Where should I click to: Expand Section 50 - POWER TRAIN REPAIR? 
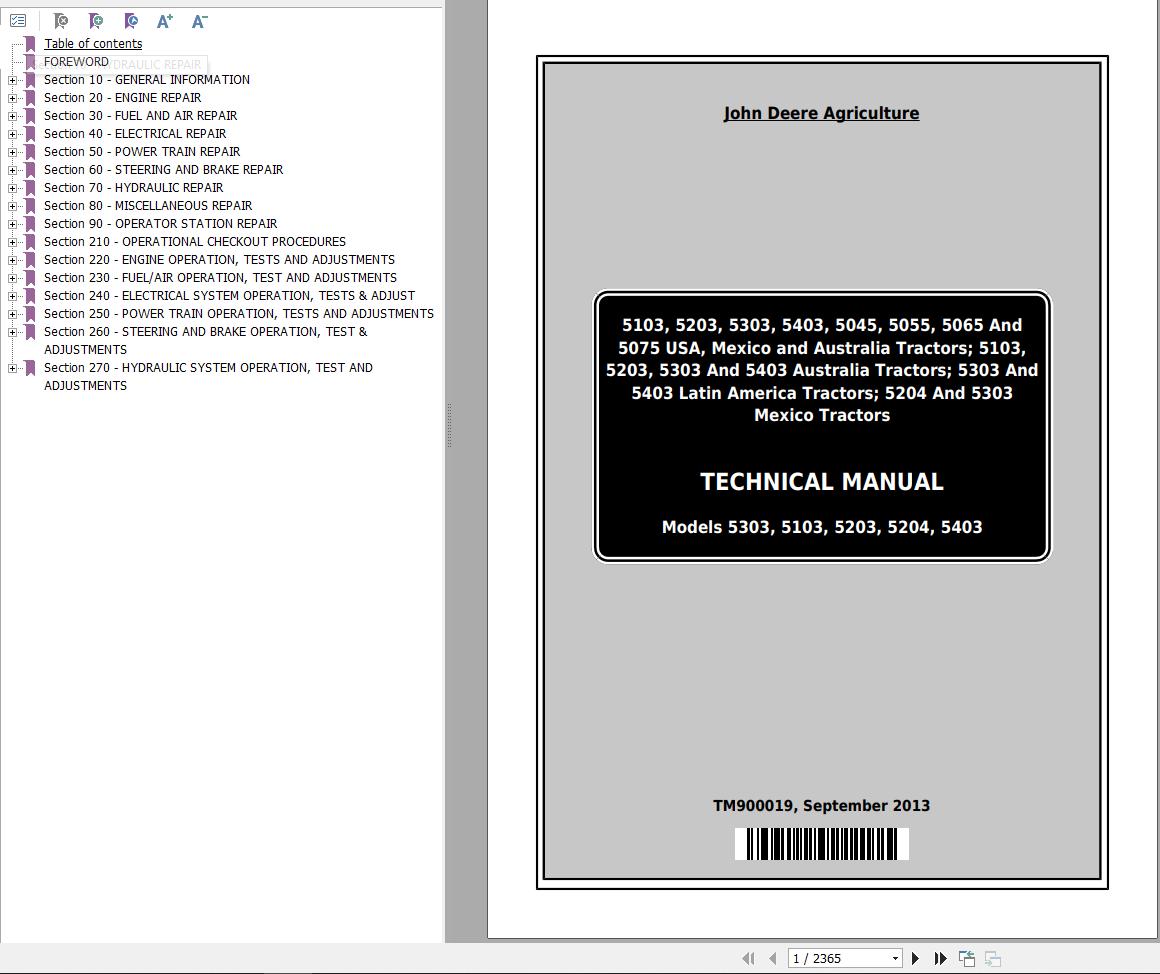[12, 152]
